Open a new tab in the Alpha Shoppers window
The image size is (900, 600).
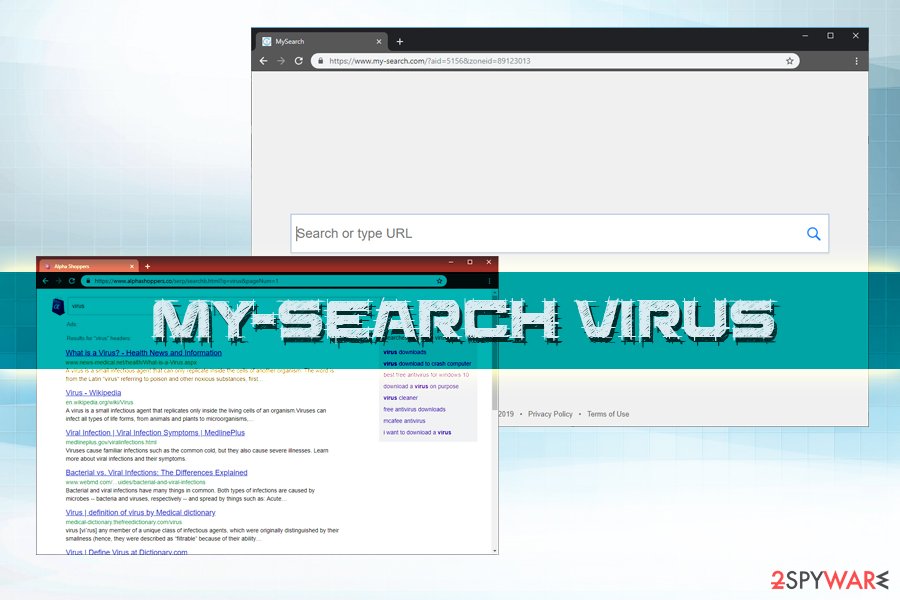(148, 266)
